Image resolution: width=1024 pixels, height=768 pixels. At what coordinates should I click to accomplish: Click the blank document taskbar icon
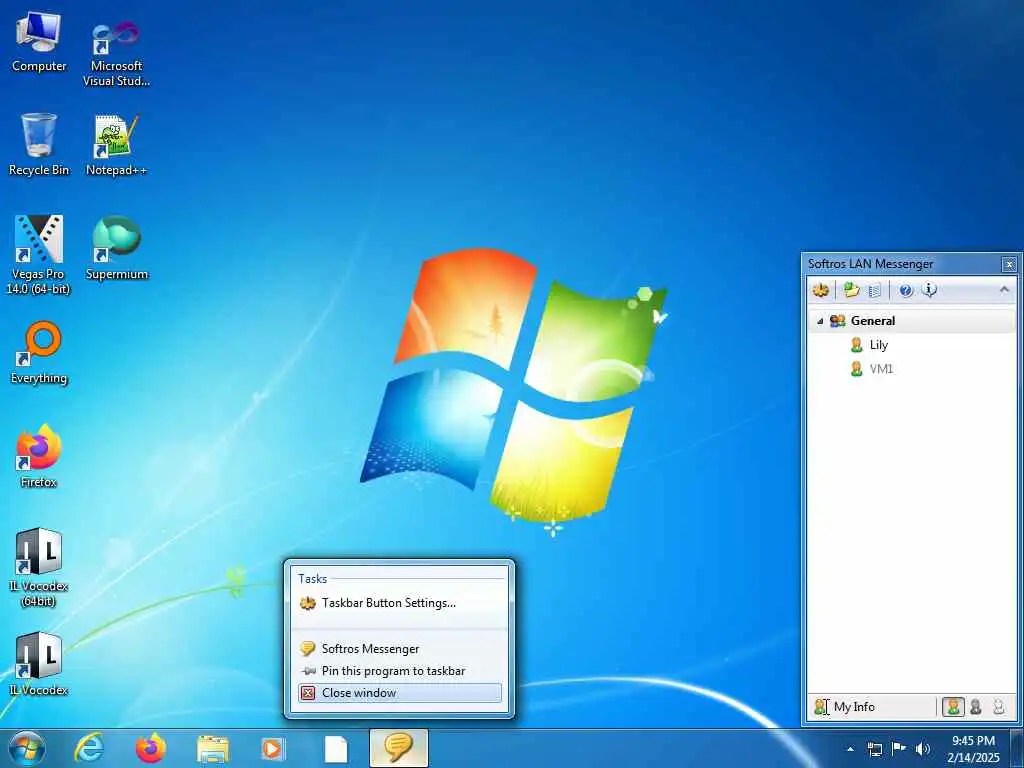(336, 749)
